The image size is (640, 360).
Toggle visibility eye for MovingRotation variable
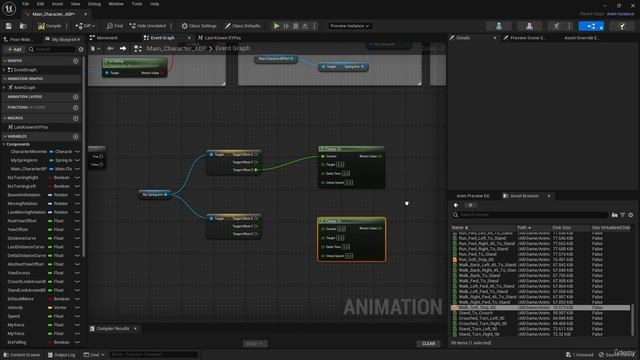pos(77,204)
